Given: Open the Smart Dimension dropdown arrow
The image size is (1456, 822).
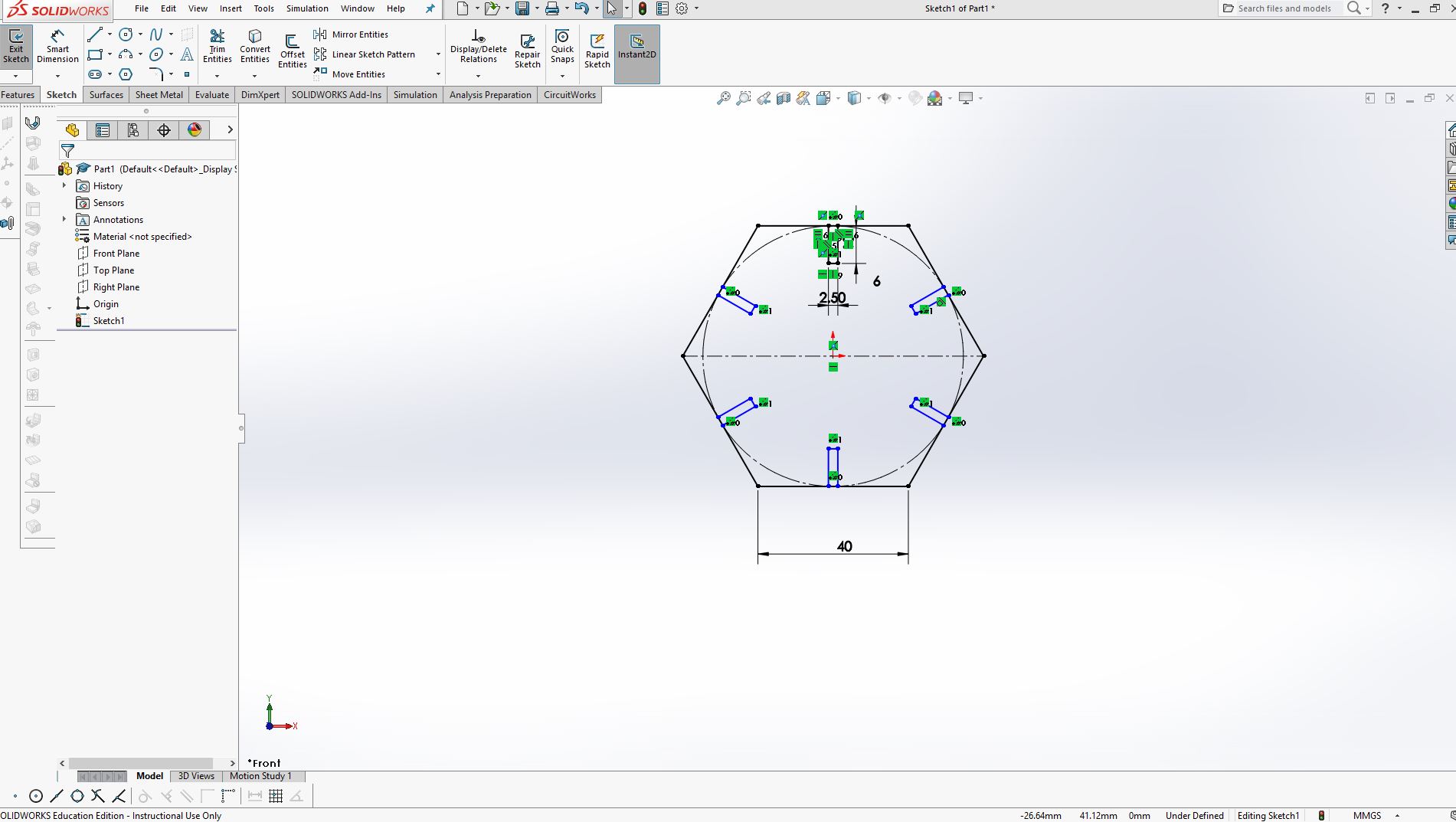Looking at the screenshot, I should coord(57,76).
